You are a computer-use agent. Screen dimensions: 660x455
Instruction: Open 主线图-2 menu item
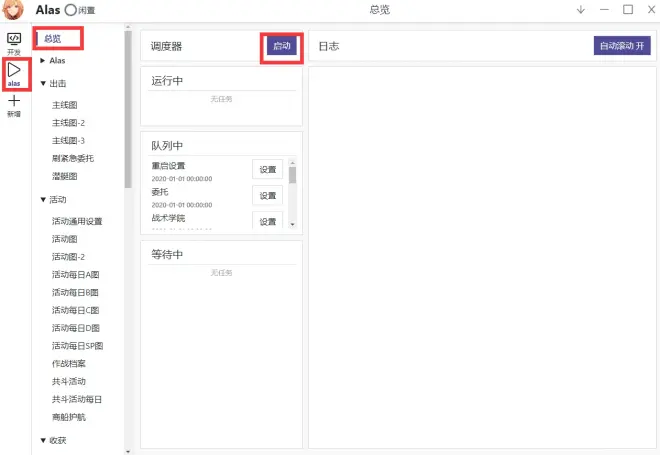tap(68, 123)
